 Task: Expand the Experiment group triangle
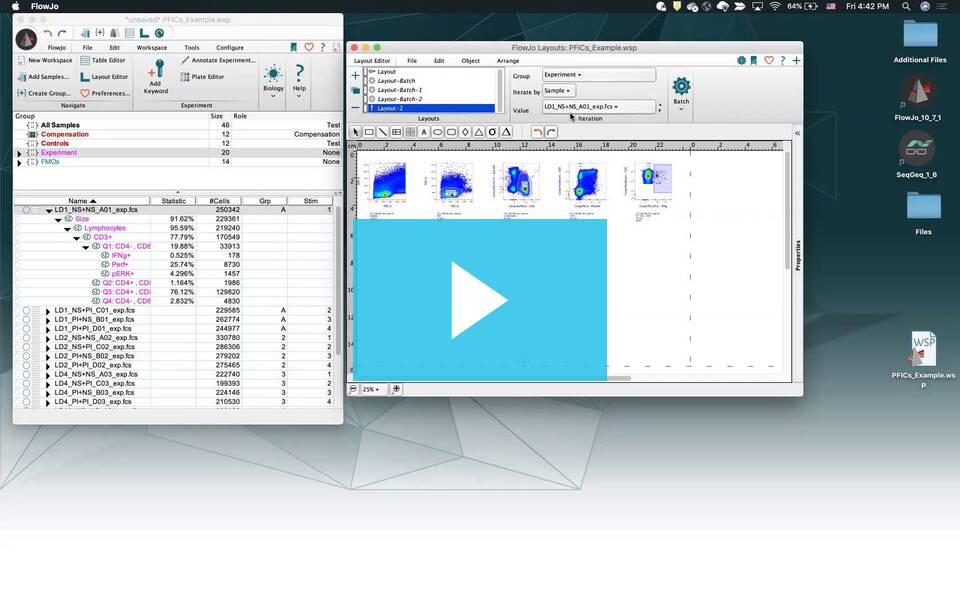click(19, 153)
